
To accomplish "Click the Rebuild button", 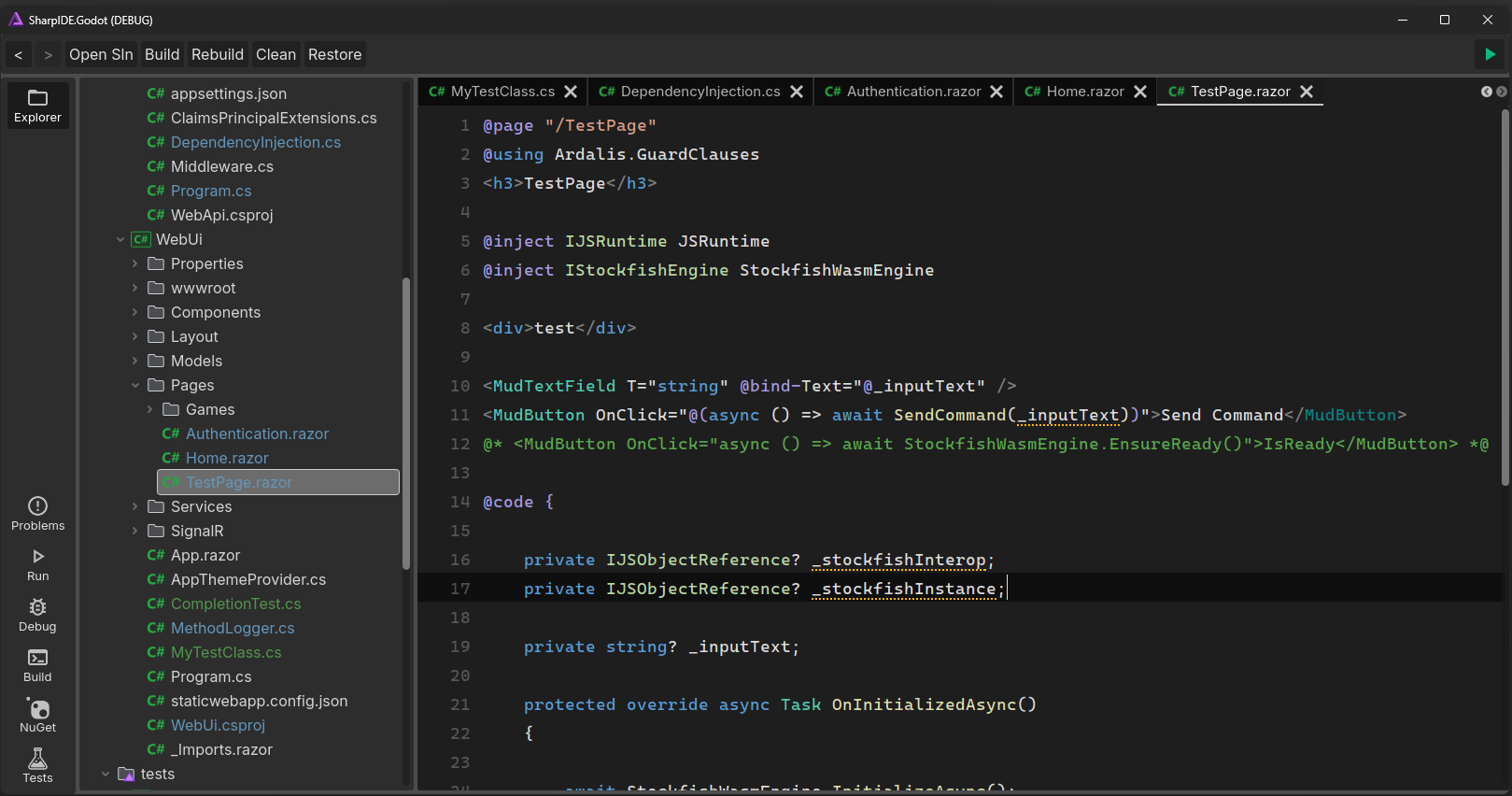I will point(218,55).
